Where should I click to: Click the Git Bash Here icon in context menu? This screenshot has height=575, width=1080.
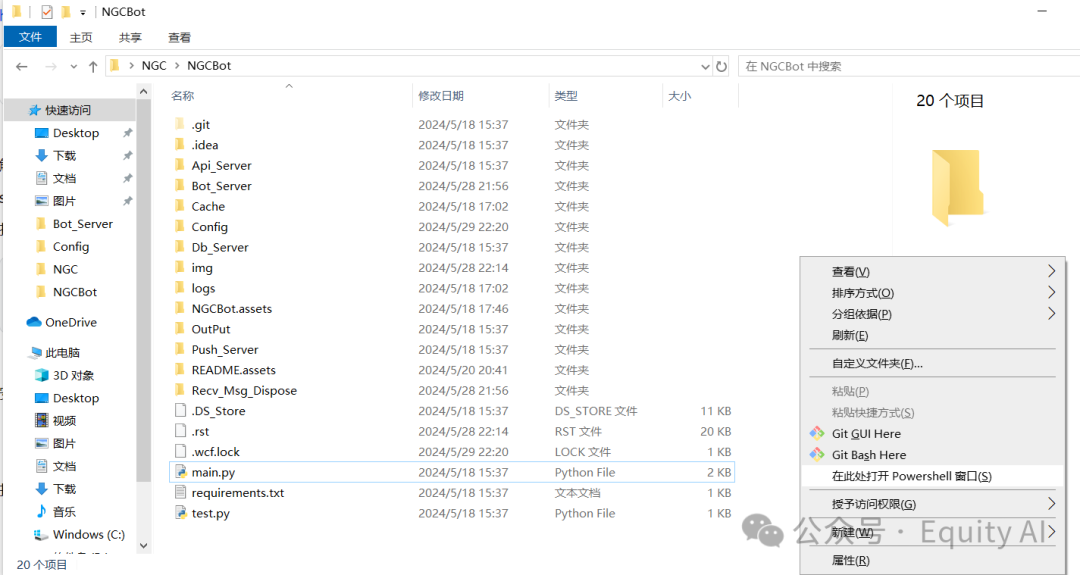click(817, 454)
